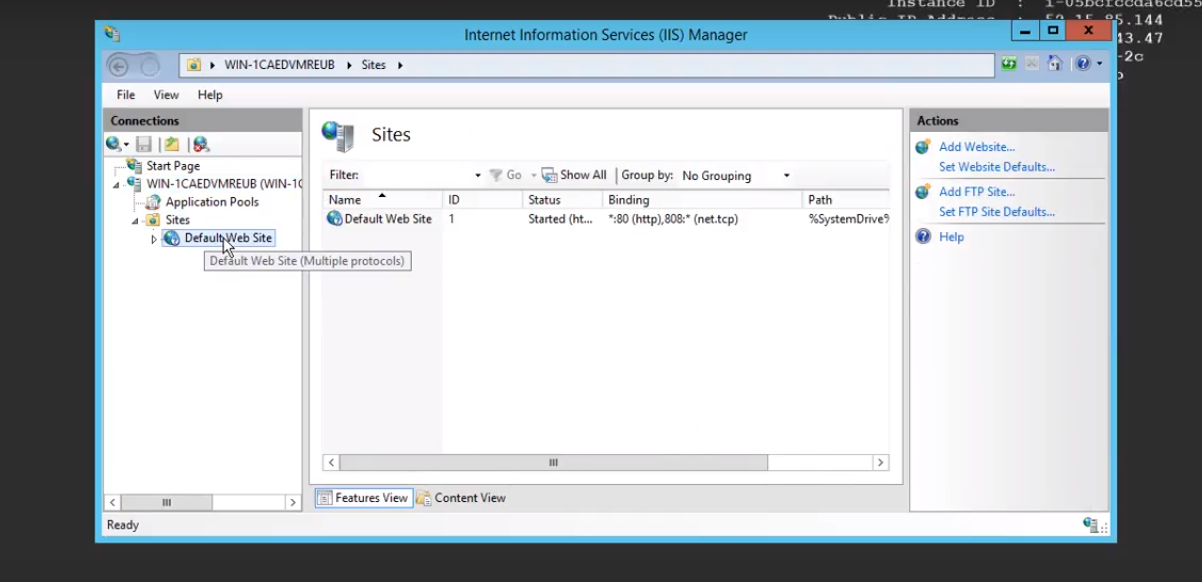
Task: Click the %SystemDrive% path cell
Action: click(848, 219)
